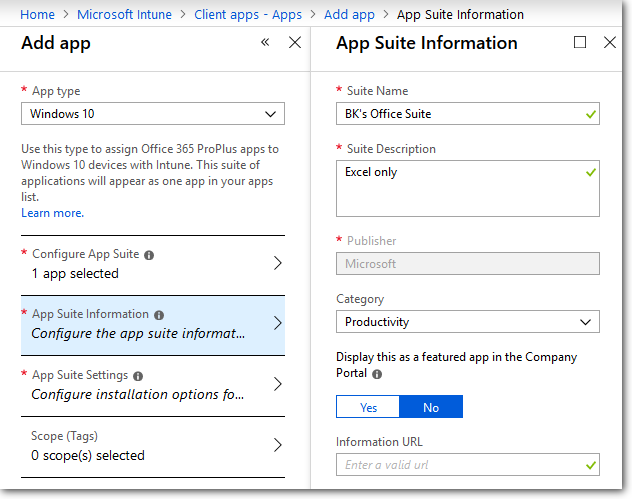632x499 pixels.
Task: Collapse the Add app blade with double chevron
Action: 265,43
